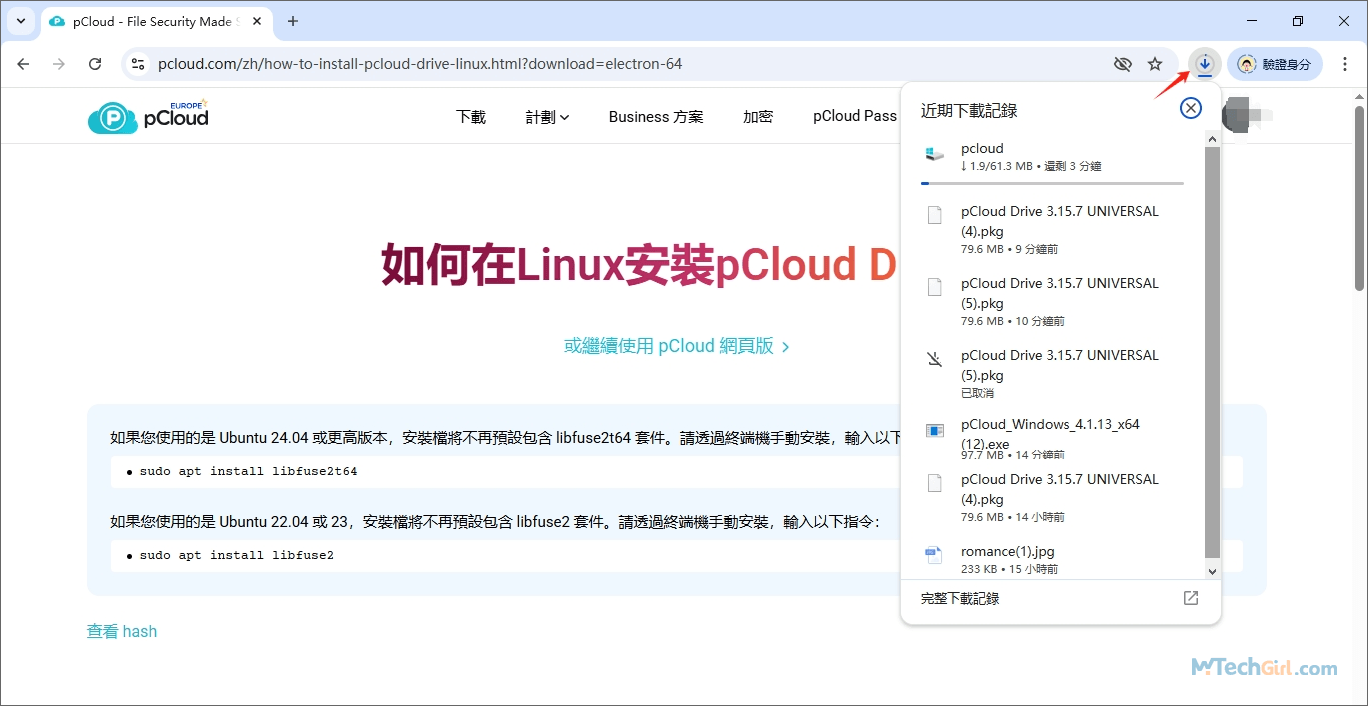This screenshot has height=706, width=1368.
Task: Click the 完整下載記錄 full history link
Action: point(960,598)
